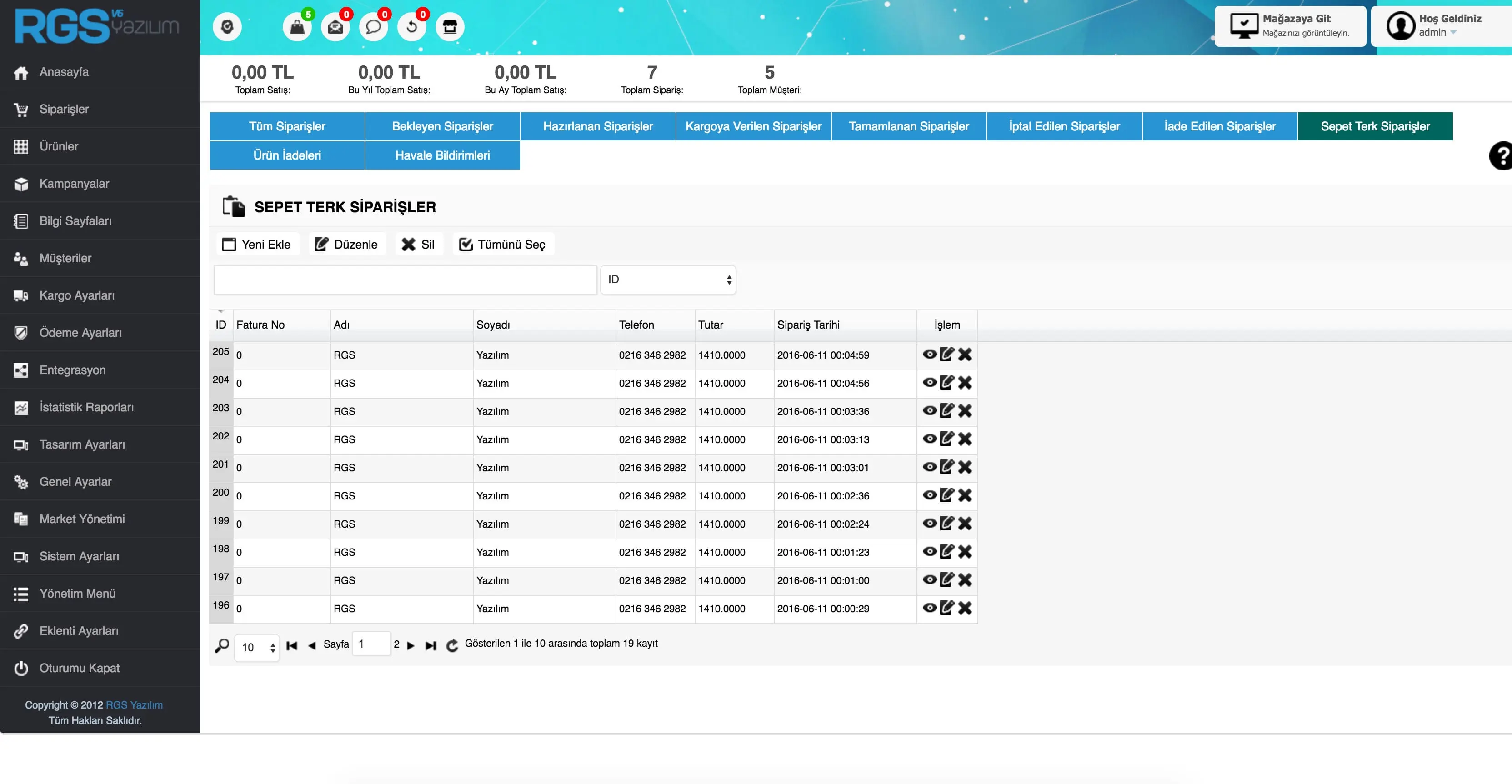The height and width of the screenshot is (784, 1512).
Task: Open the ID search field dropdown
Action: (x=668, y=280)
